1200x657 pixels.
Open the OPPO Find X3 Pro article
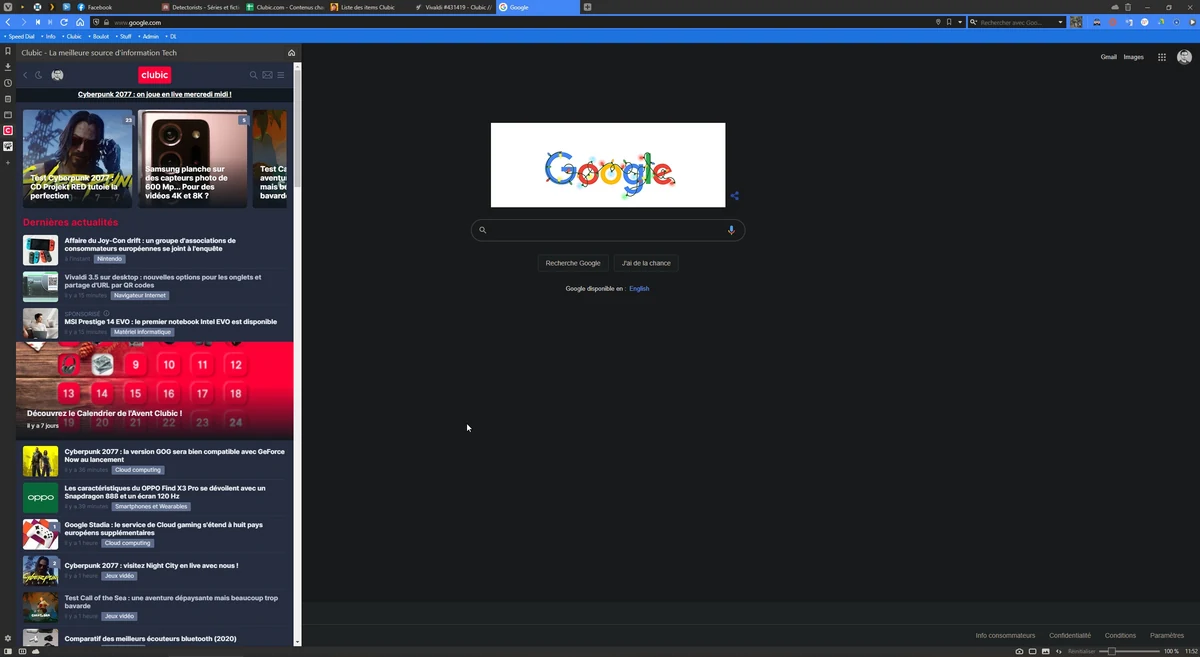(x=165, y=492)
